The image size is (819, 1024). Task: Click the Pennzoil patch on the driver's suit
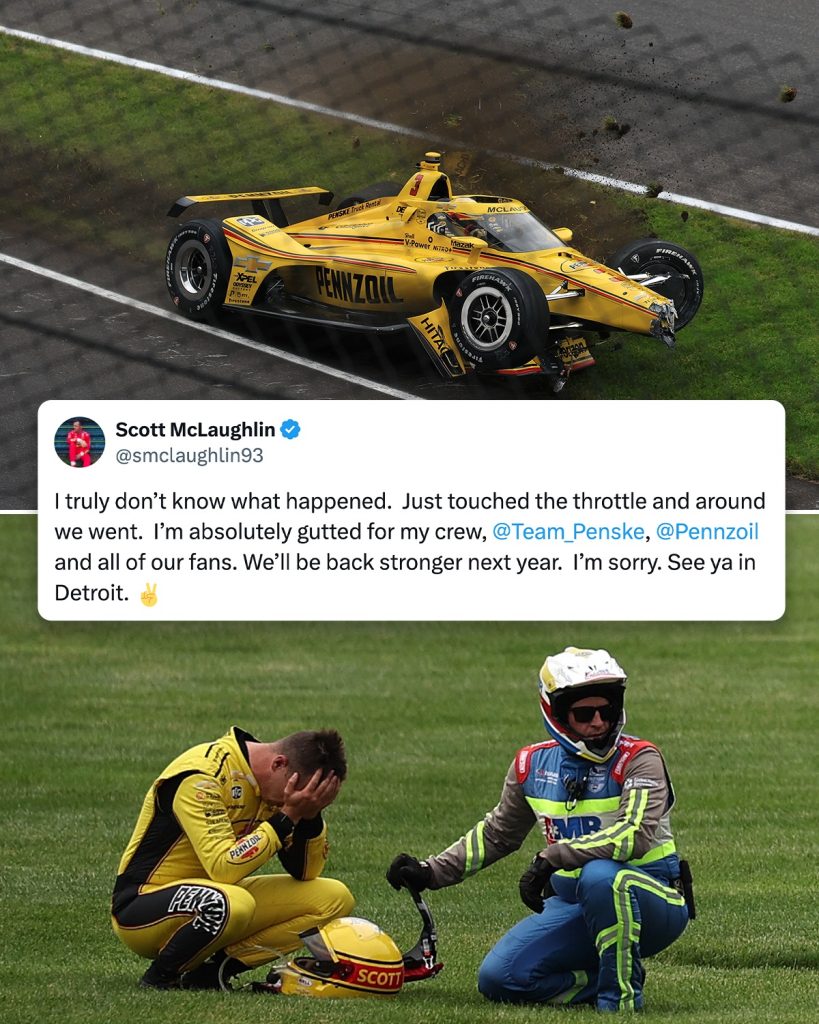[246, 847]
